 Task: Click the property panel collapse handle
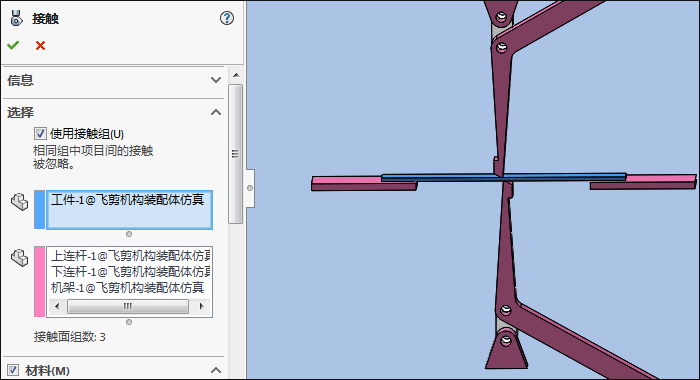coord(250,188)
